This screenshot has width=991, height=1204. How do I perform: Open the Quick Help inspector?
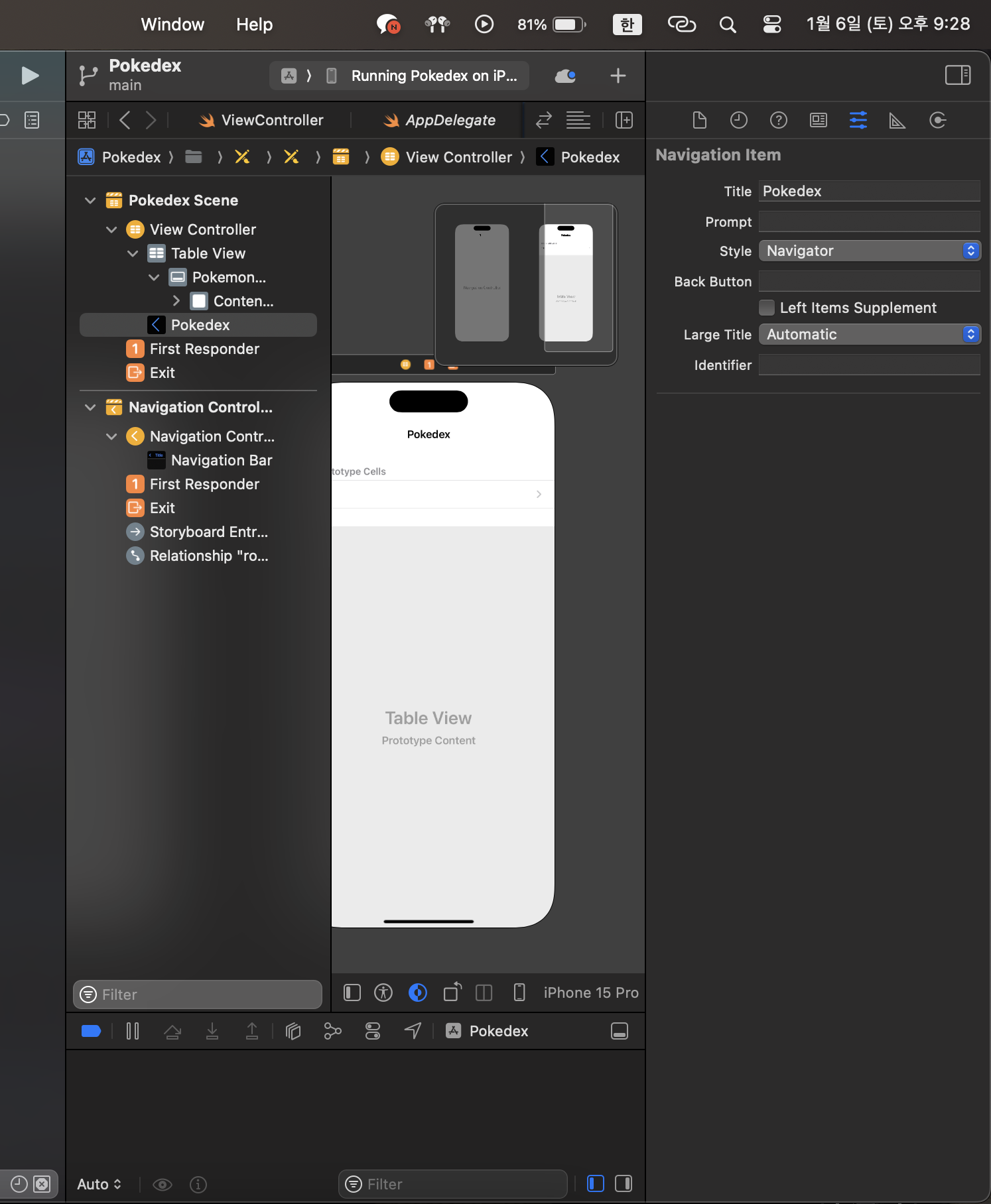click(x=779, y=120)
